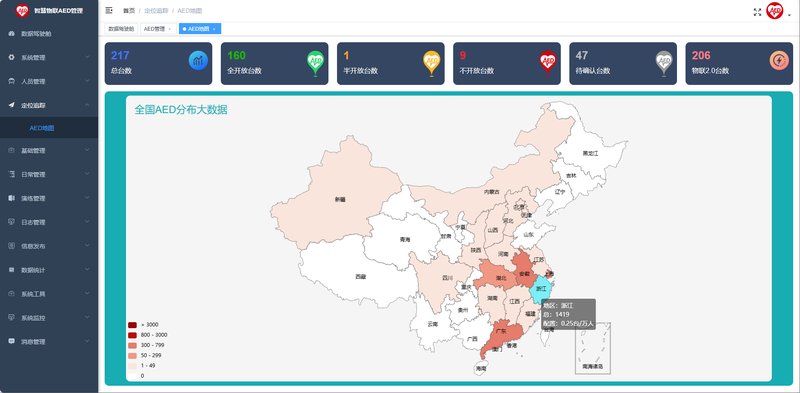Image resolution: width=800 pixels, height=393 pixels.
Task: Collapse the 定位追踪 sidebar menu
Action: click(49, 105)
